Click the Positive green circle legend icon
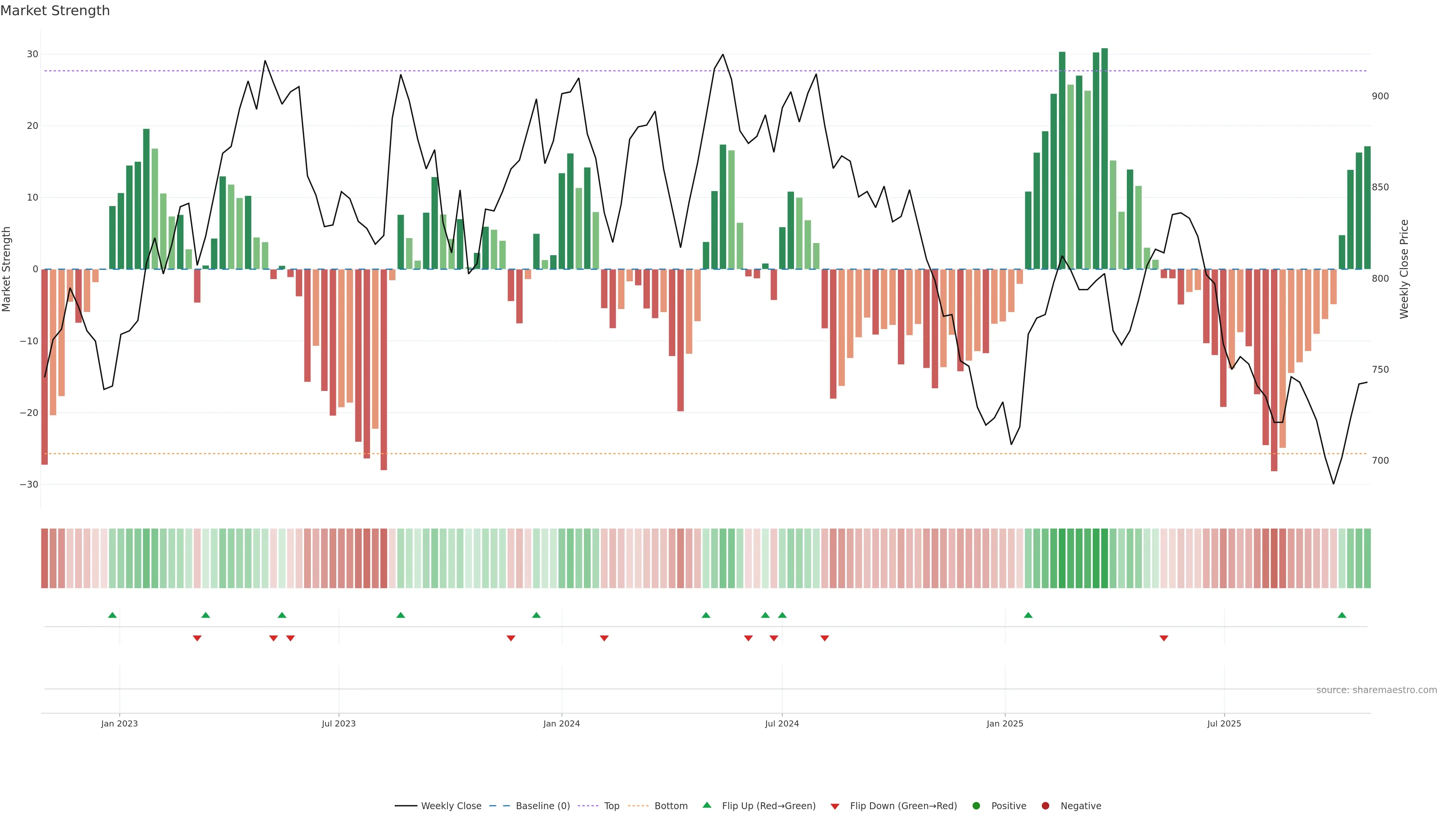This screenshot has height=819, width=1456. (976, 806)
